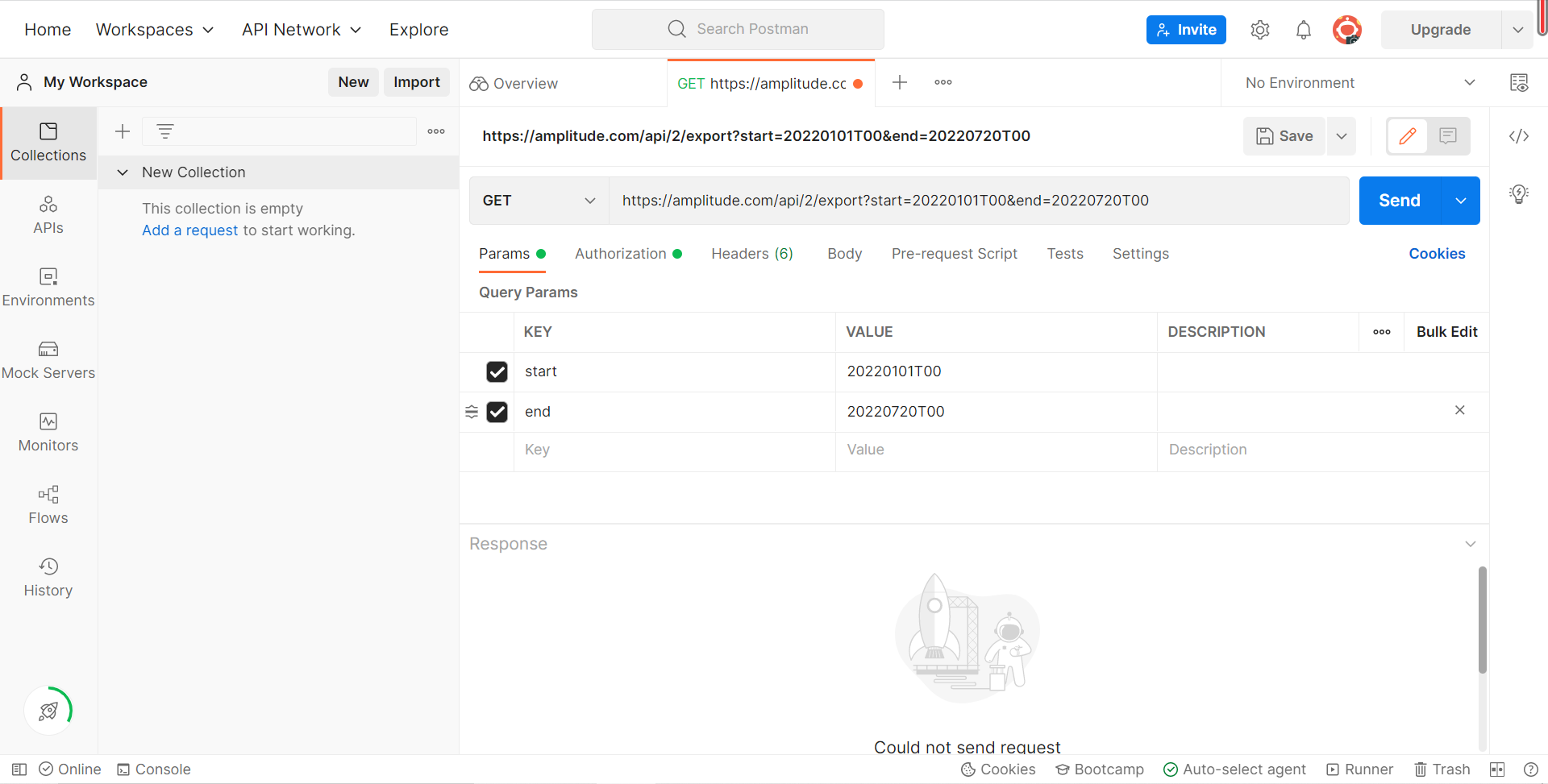Click the New button in workspace
1548x784 pixels.
[353, 82]
